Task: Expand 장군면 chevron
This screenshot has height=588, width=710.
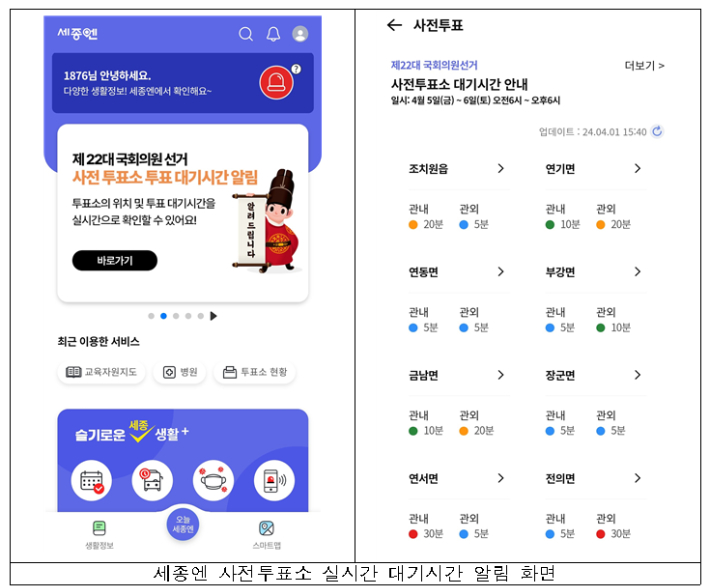Action: (638, 375)
